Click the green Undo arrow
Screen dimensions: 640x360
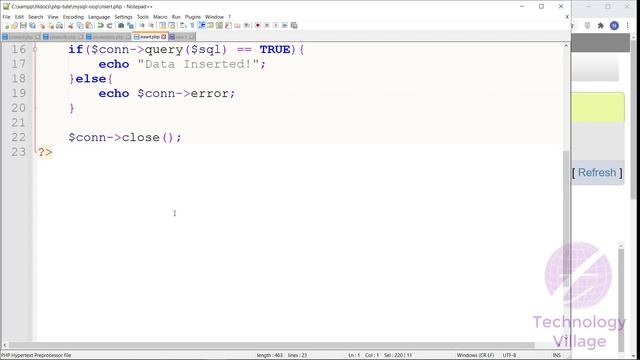[x=100, y=25]
